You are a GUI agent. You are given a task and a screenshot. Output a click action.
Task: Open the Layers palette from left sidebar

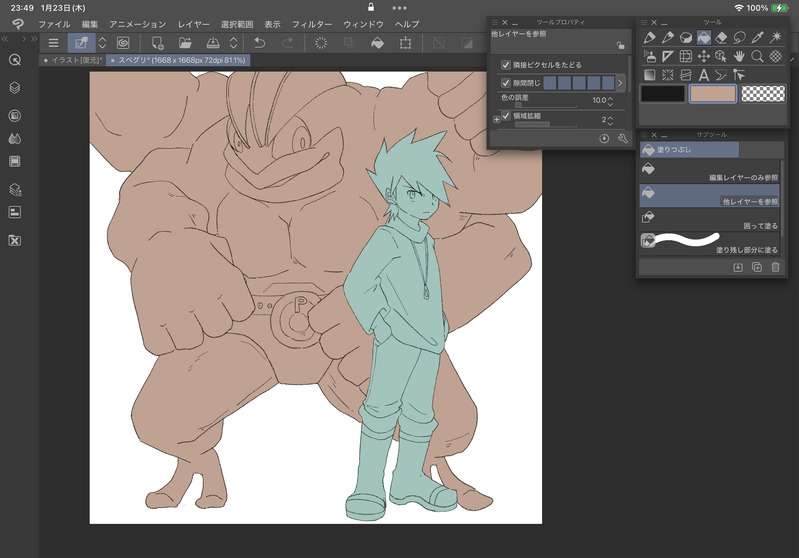pyautogui.click(x=15, y=88)
